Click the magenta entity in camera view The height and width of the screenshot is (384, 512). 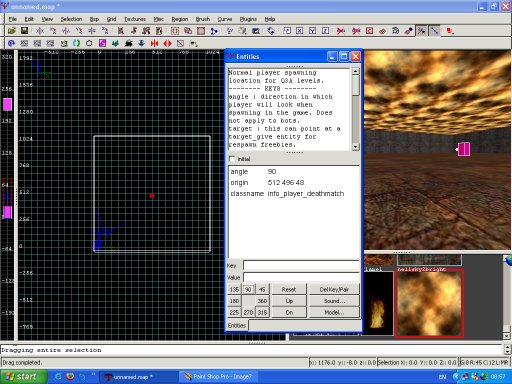(464, 149)
